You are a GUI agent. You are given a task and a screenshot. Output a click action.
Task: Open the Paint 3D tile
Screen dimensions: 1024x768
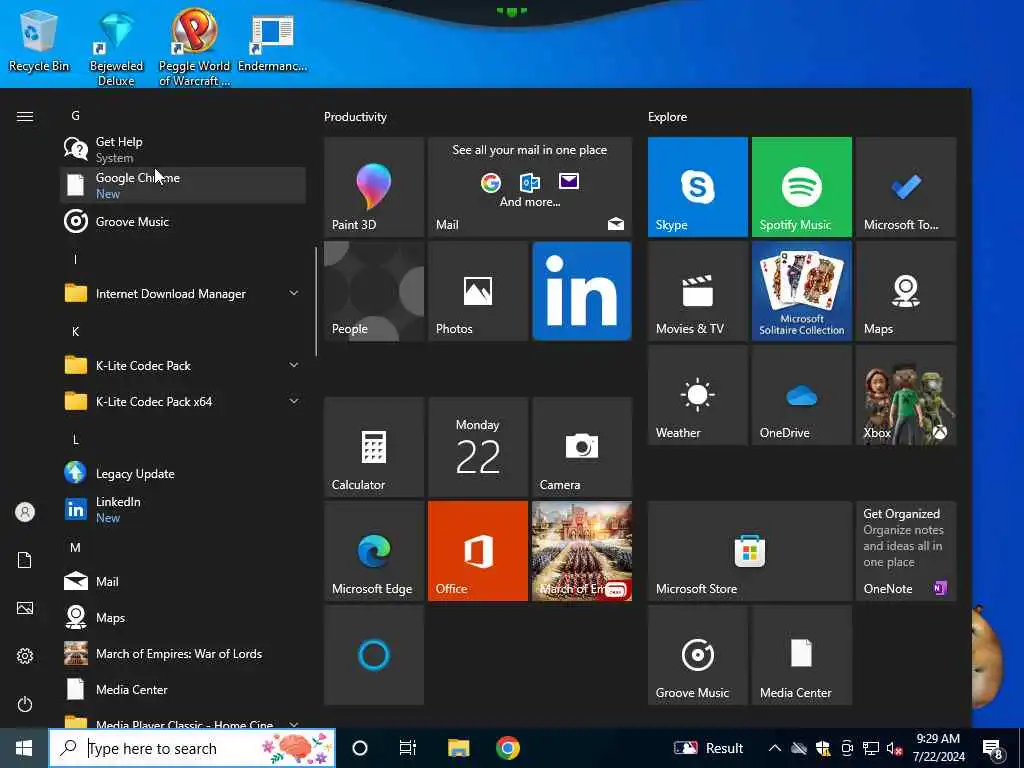pyautogui.click(x=374, y=187)
